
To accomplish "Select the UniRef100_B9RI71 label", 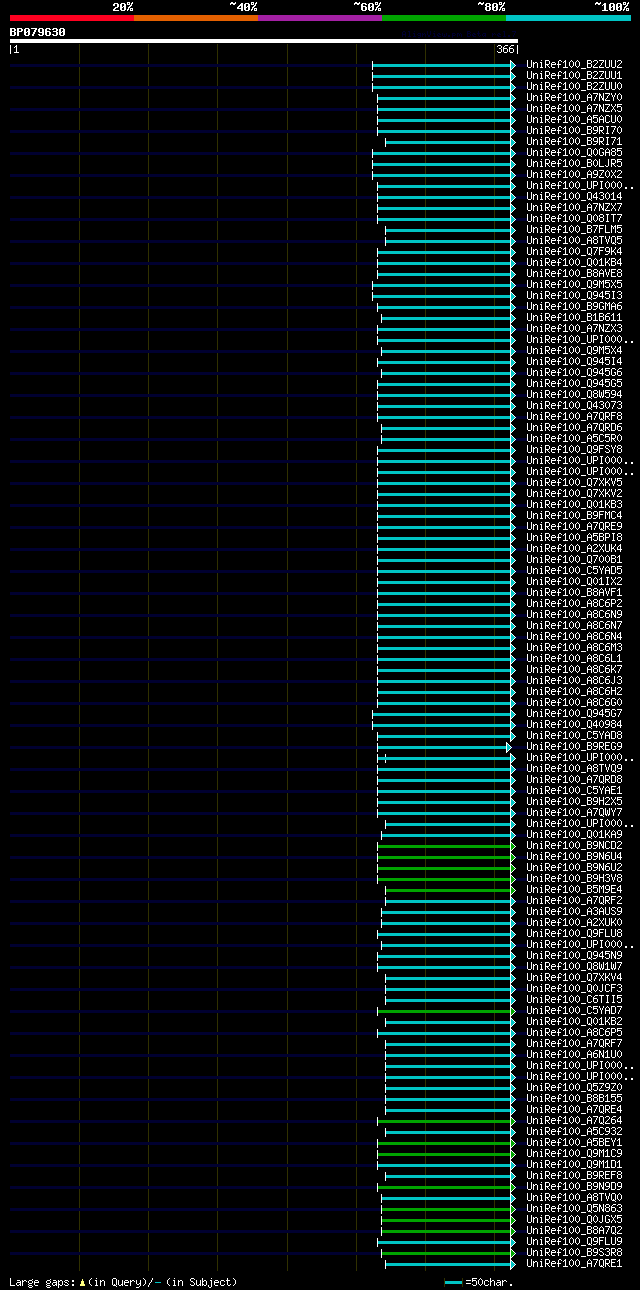I will [x=574, y=141].
